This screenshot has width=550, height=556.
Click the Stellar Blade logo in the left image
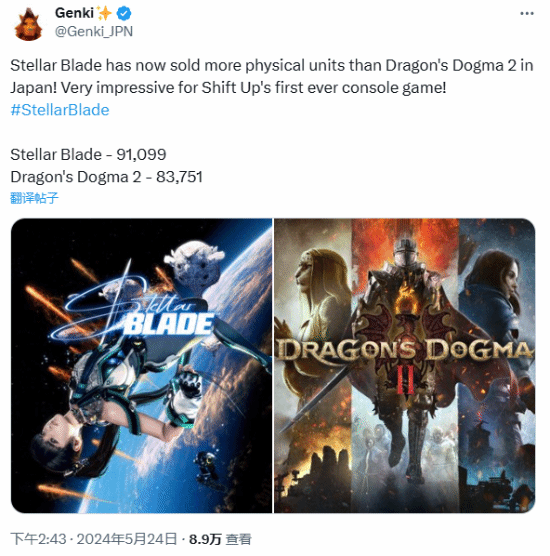click(x=135, y=310)
